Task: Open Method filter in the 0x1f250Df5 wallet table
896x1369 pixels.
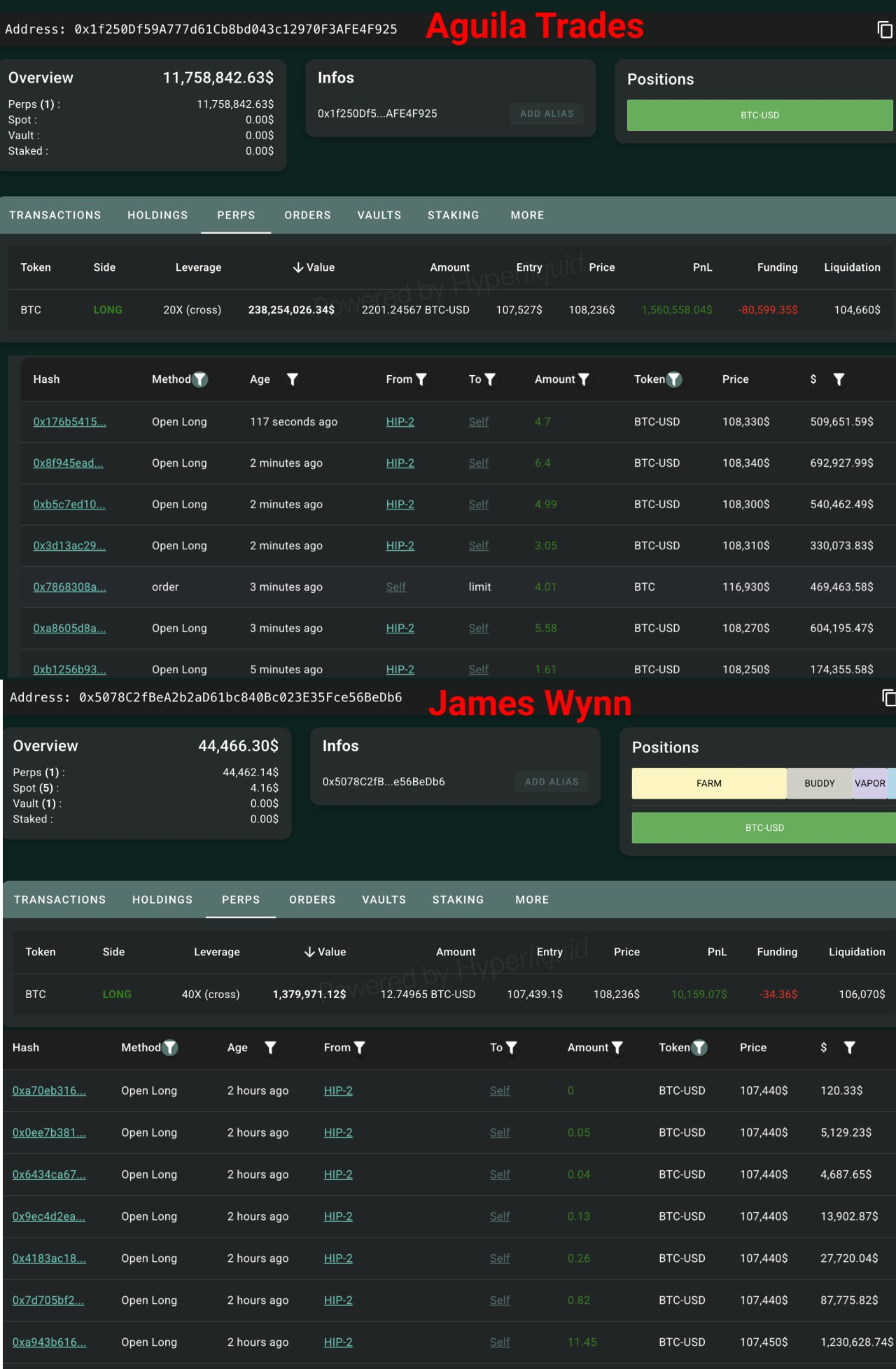Action: tap(200, 379)
